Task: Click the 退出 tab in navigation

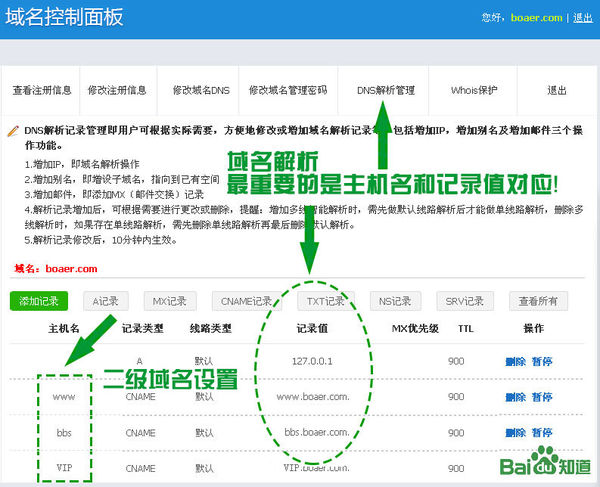Action: tap(557, 90)
